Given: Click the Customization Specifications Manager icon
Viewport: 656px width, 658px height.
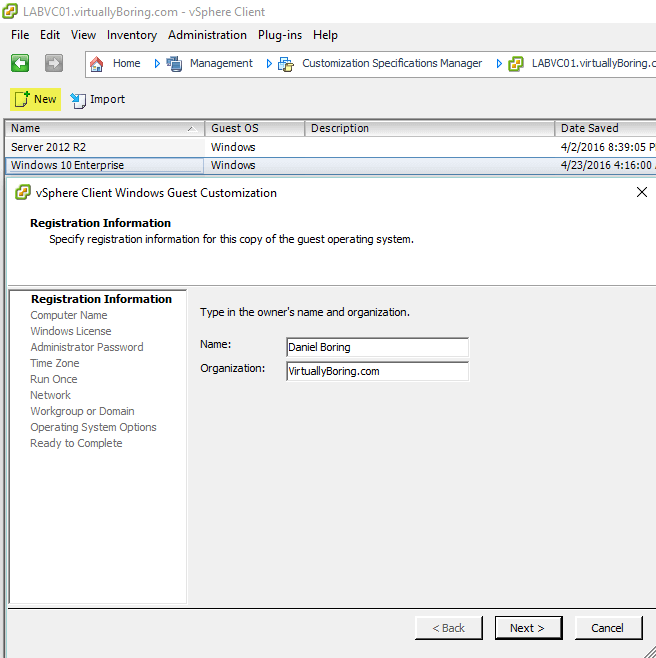Looking at the screenshot, I should pyautogui.click(x=286, y=64).
